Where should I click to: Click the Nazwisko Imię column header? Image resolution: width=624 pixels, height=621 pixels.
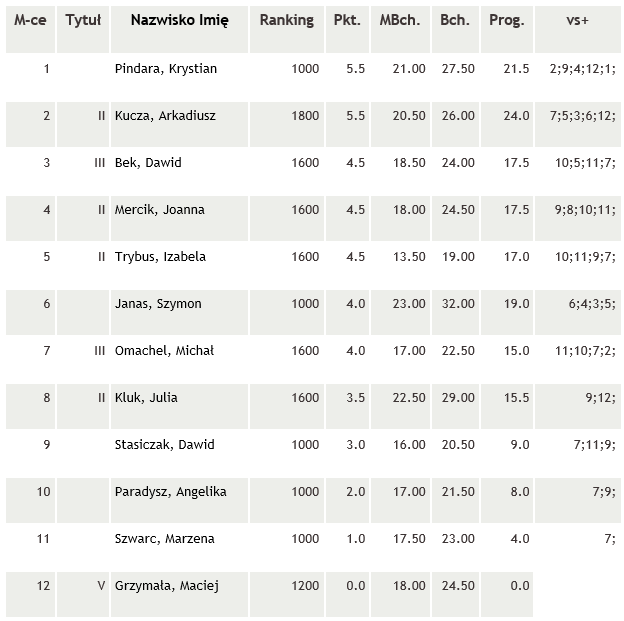[179, 20]
